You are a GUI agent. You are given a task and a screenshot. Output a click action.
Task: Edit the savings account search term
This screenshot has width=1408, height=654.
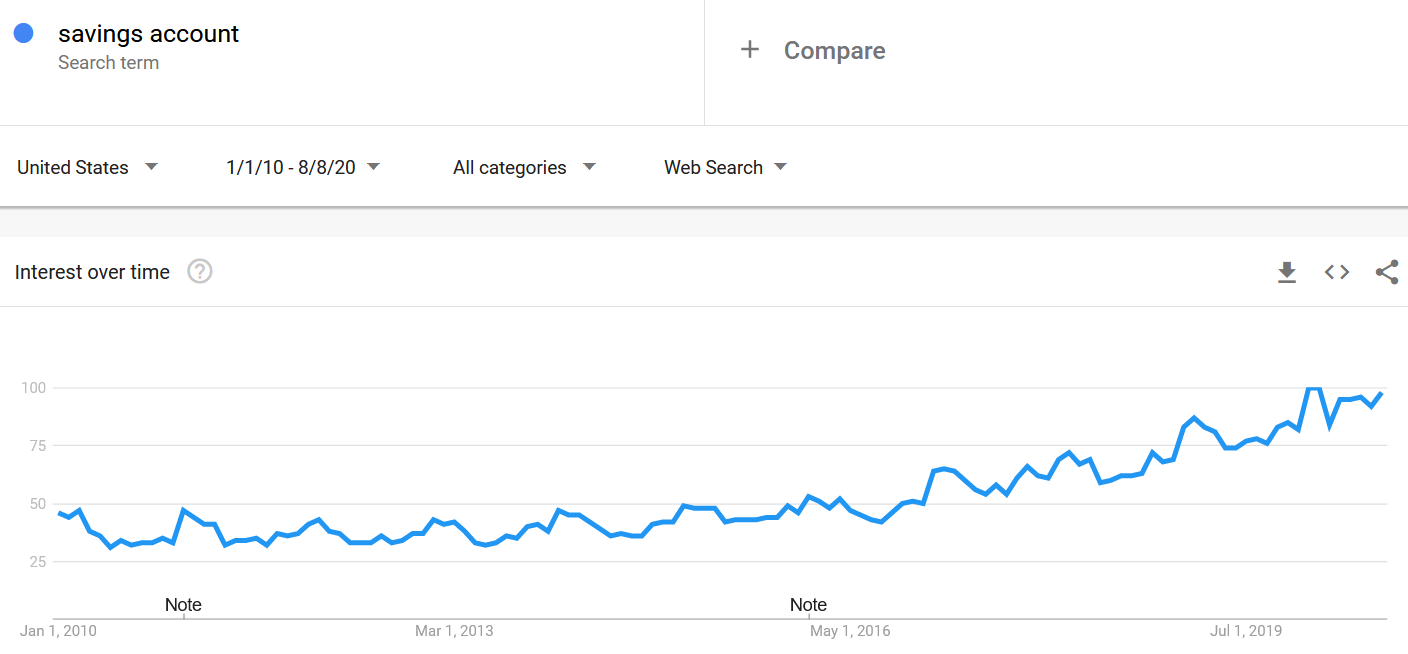148,34
